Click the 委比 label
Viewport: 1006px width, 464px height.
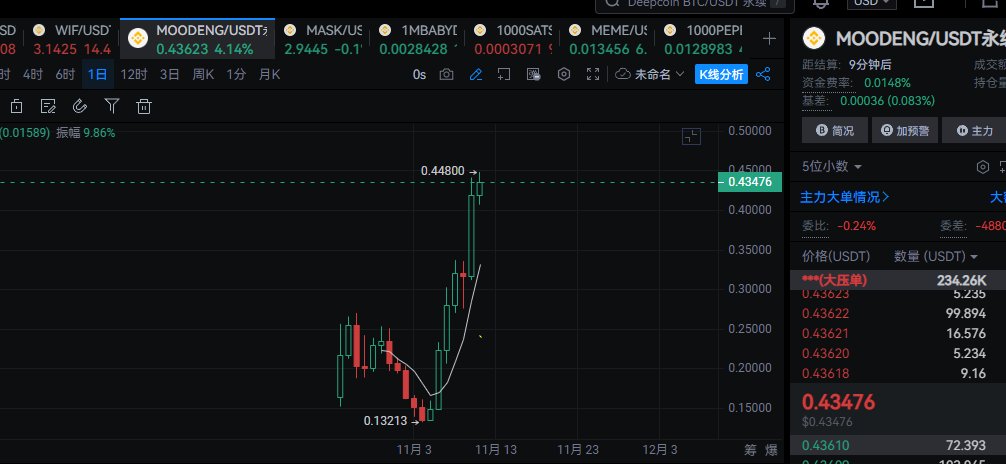[815, 226]
